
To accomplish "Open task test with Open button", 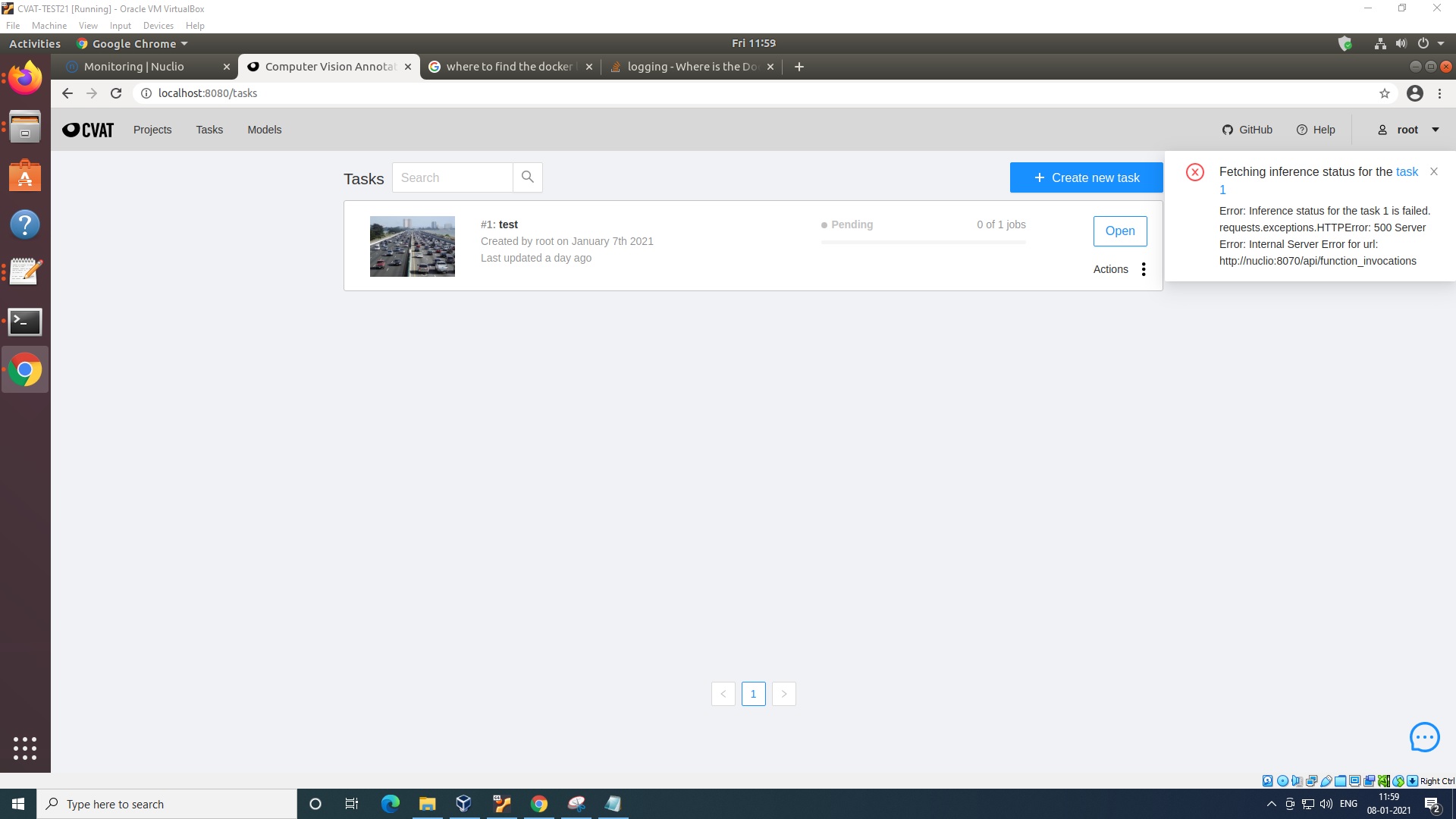I will pos(1119,231).
